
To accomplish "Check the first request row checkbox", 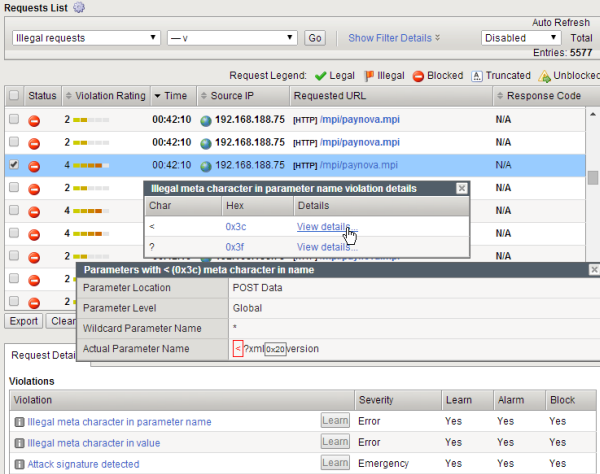I will [14, 119].
